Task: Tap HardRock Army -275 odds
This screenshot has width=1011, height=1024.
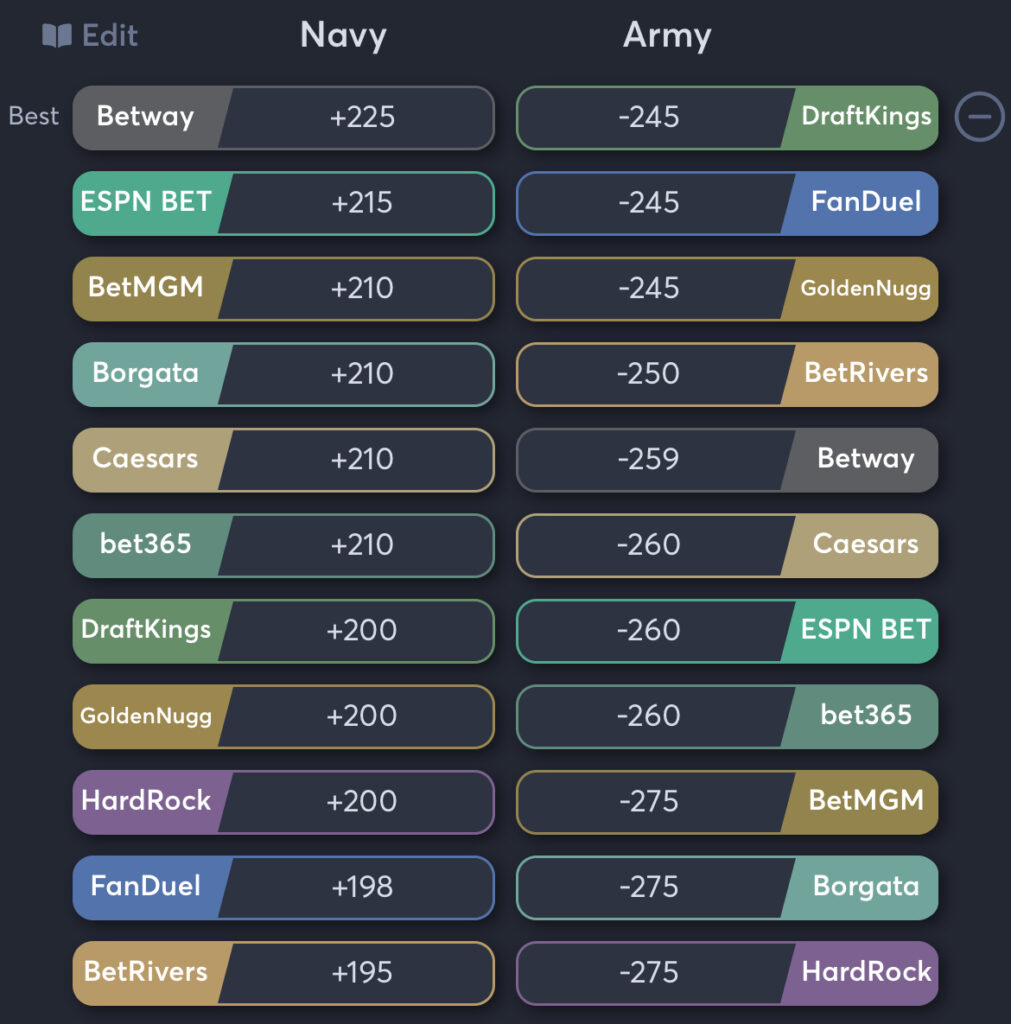Action: [727, 973]
